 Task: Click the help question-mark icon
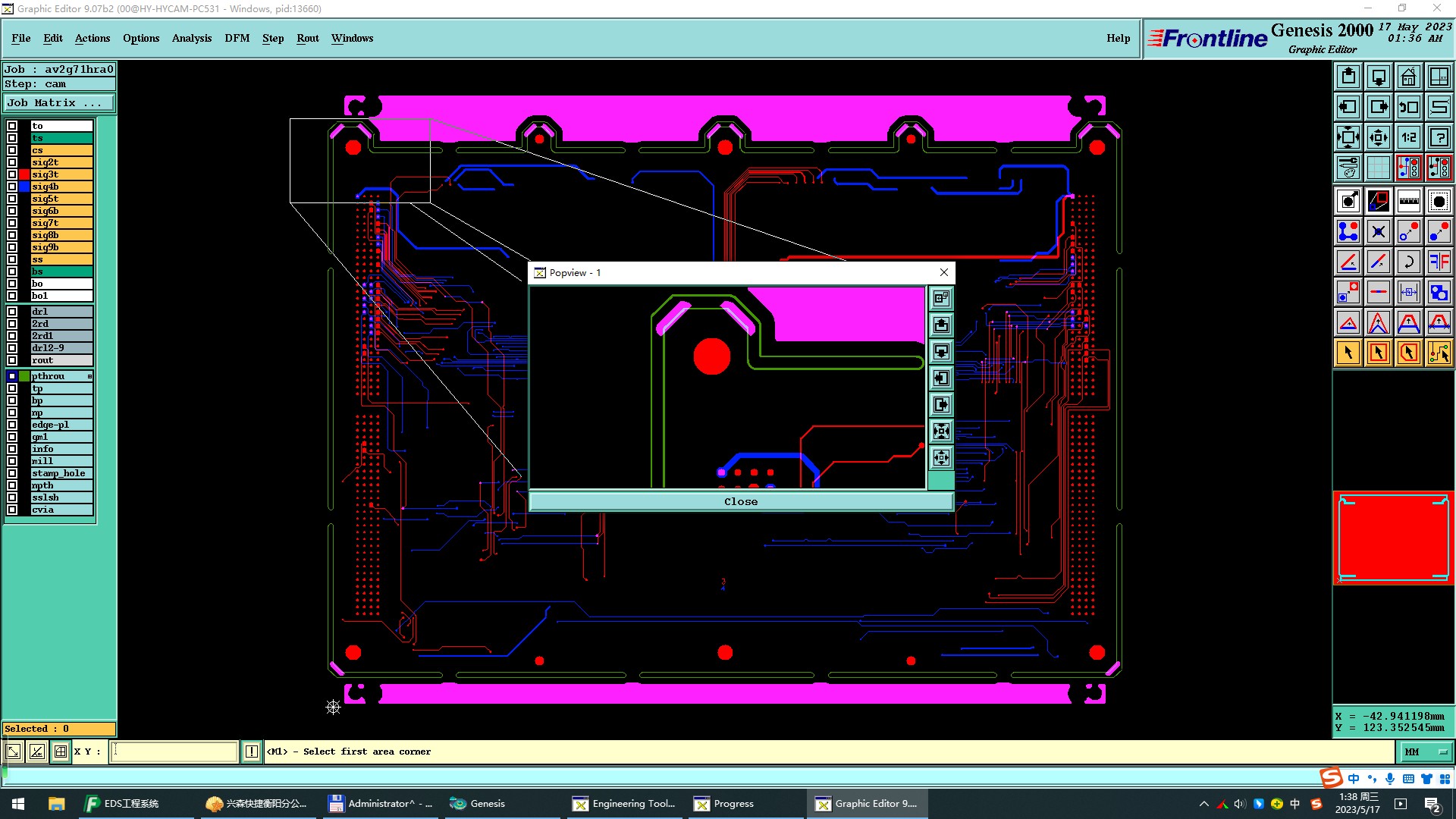pyautogui.click(x=1439, y=137)
